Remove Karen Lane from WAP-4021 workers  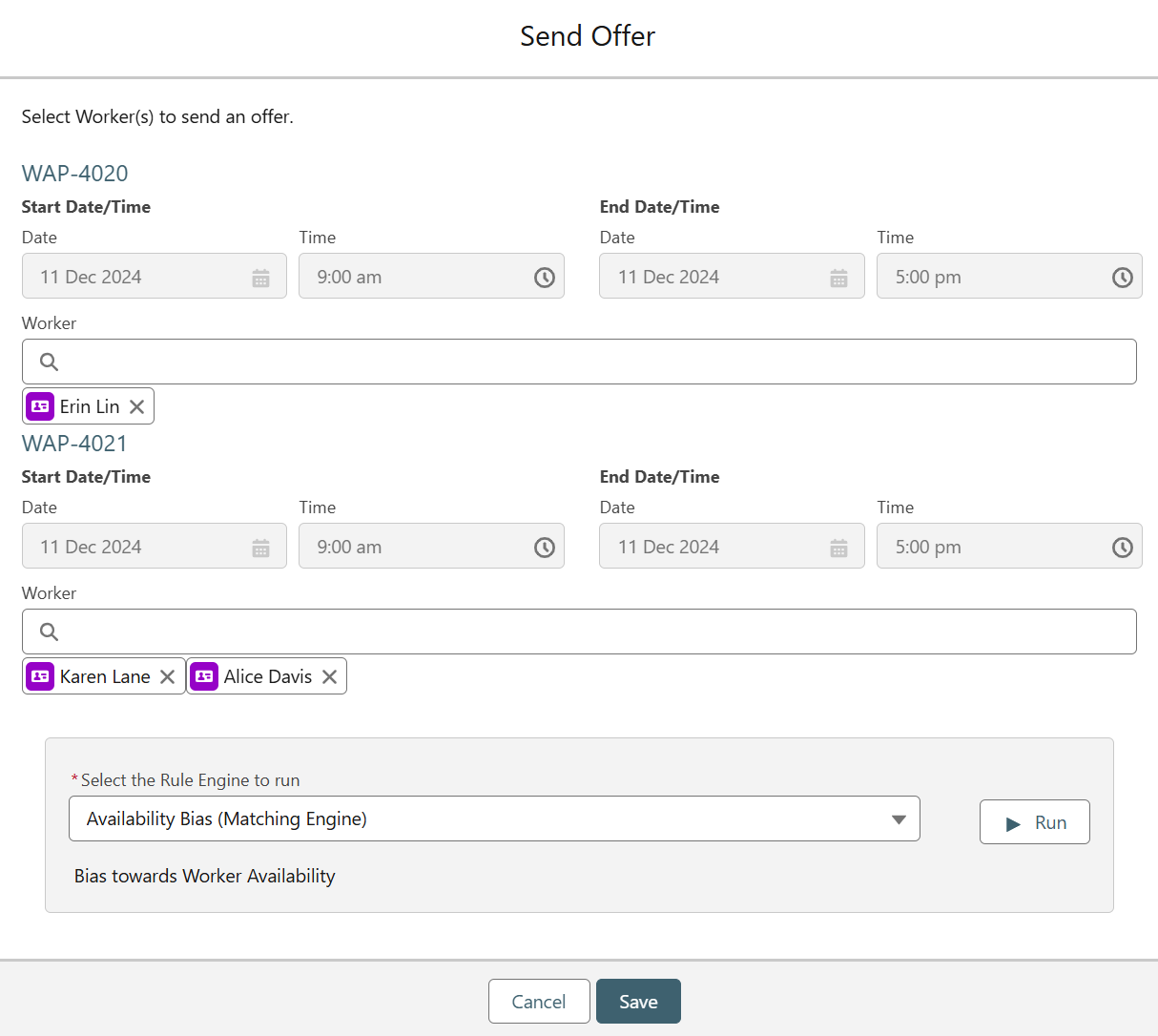[168, 675]
